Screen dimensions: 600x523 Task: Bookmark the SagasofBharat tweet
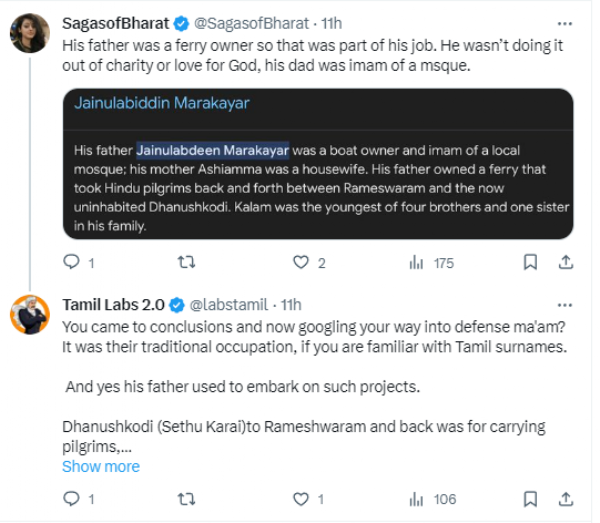531,262
